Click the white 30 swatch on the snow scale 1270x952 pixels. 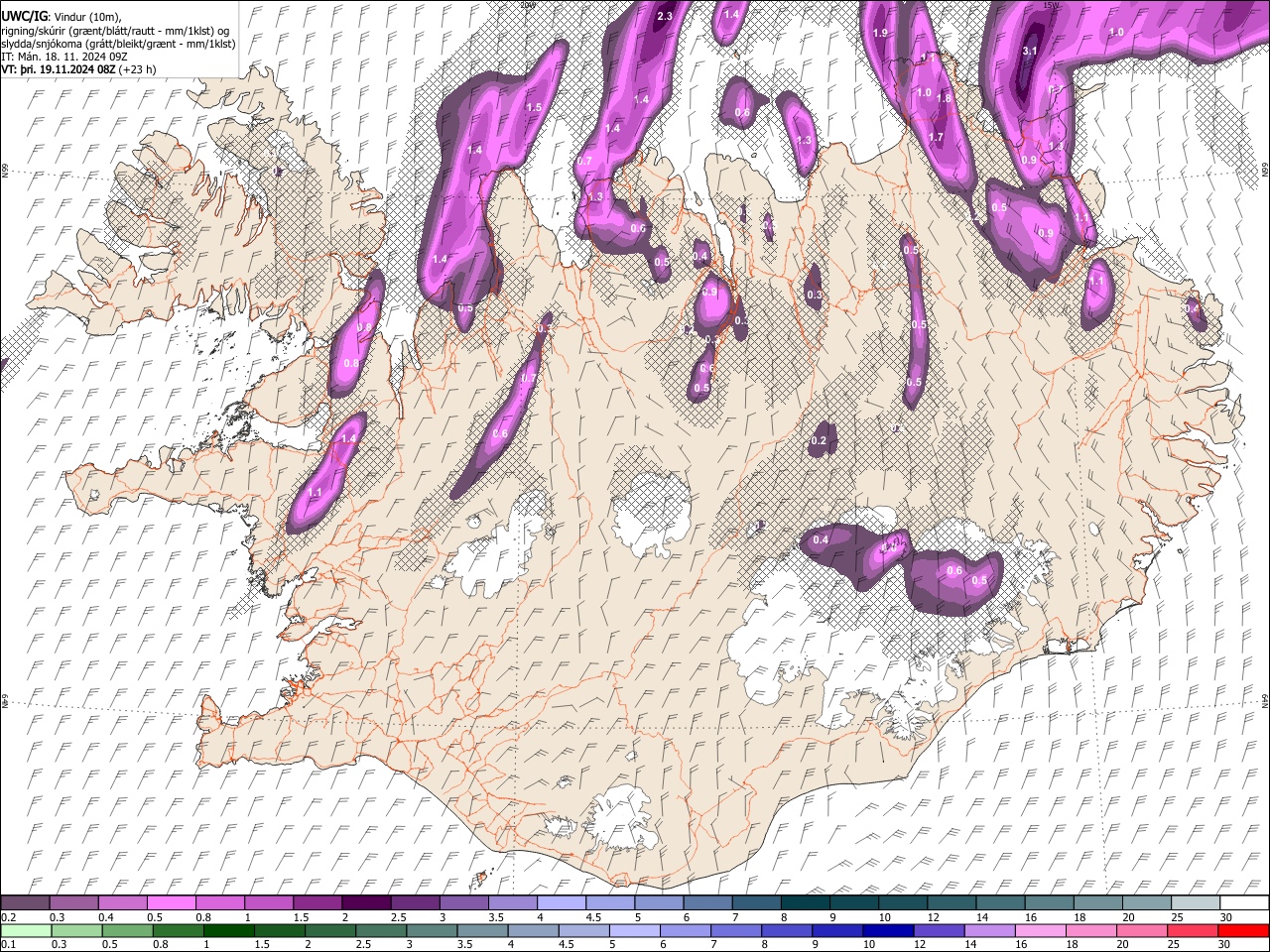[x=1243, y=903]
